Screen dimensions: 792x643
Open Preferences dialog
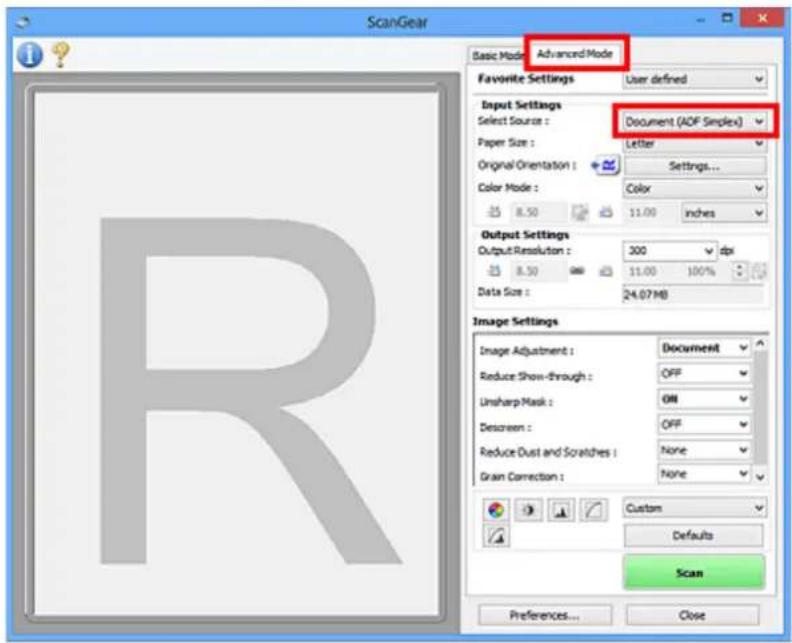coord(544,615)
